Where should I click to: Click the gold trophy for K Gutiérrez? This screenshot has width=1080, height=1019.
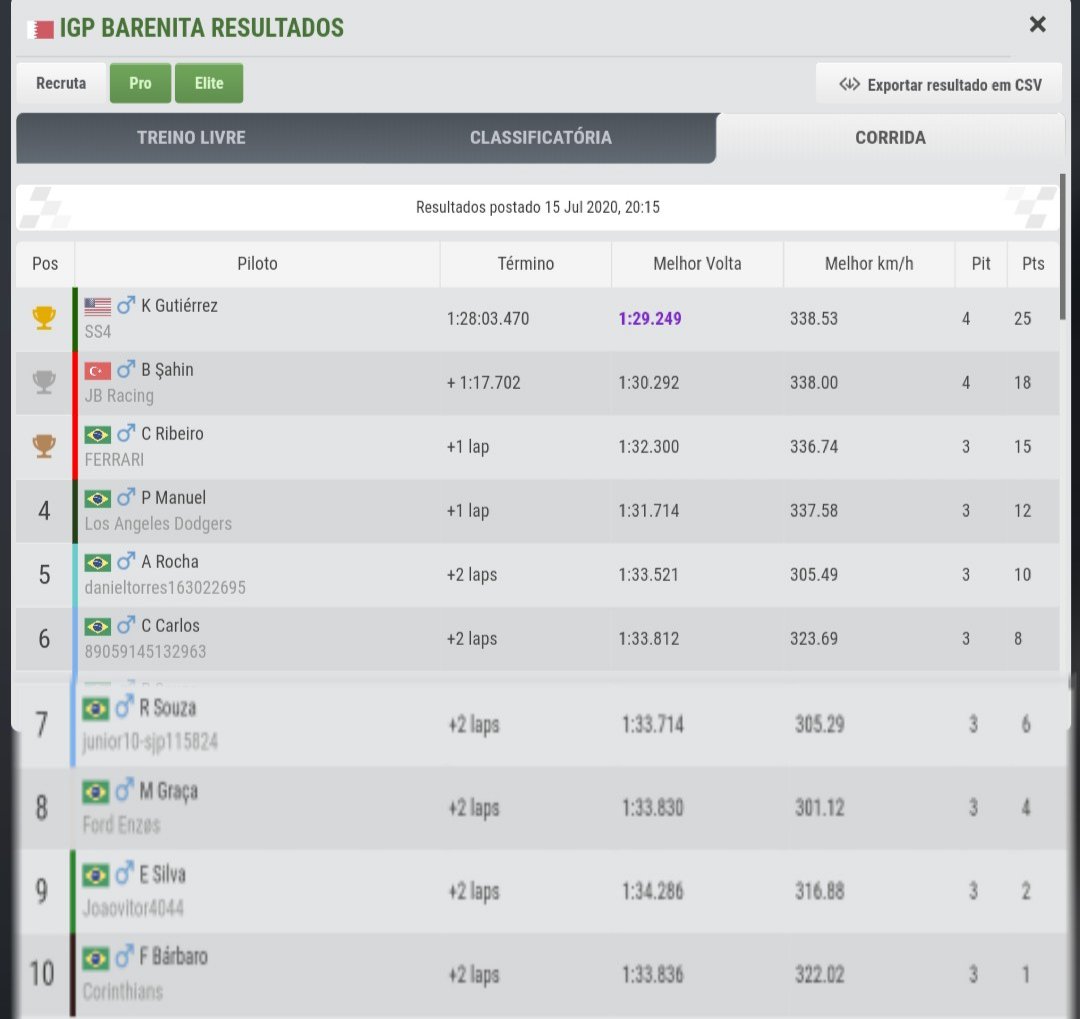[44, 318]
